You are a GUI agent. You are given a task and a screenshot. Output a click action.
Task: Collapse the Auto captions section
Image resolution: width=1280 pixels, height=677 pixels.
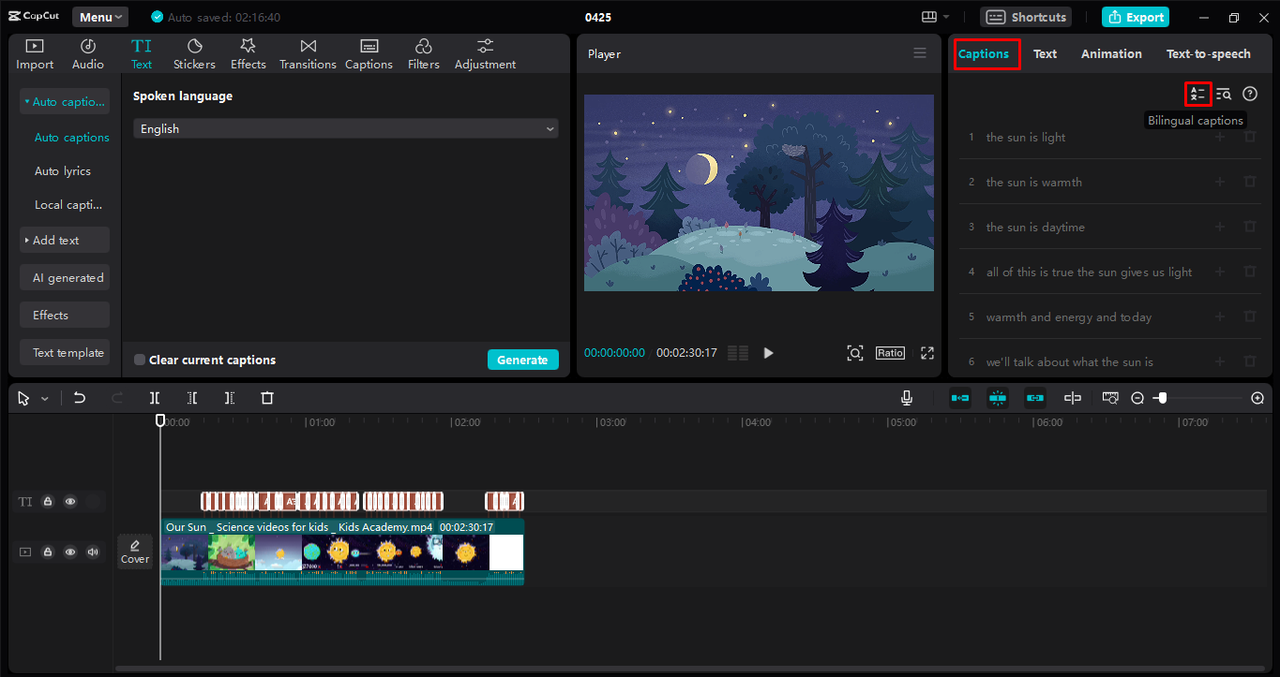tap(64, 101)
